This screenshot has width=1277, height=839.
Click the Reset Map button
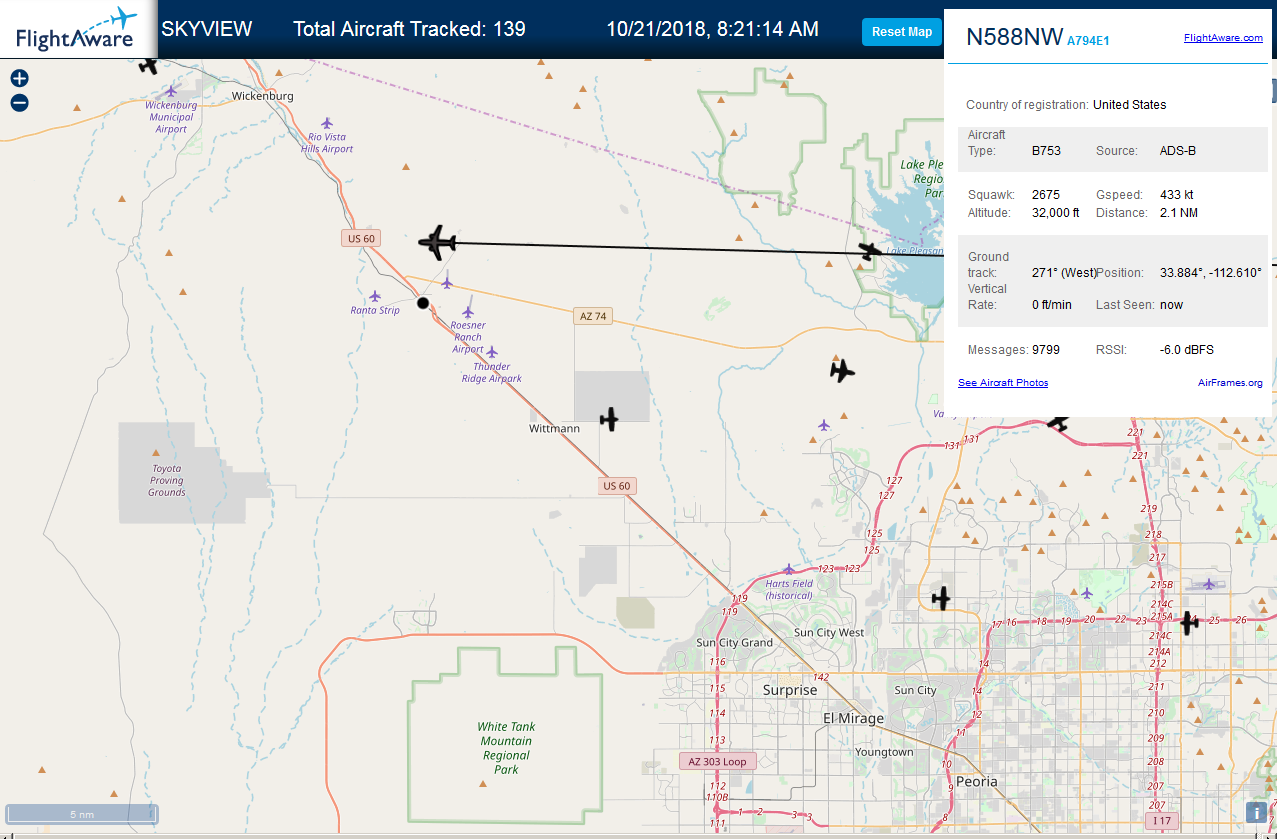[x=902, y=32]
